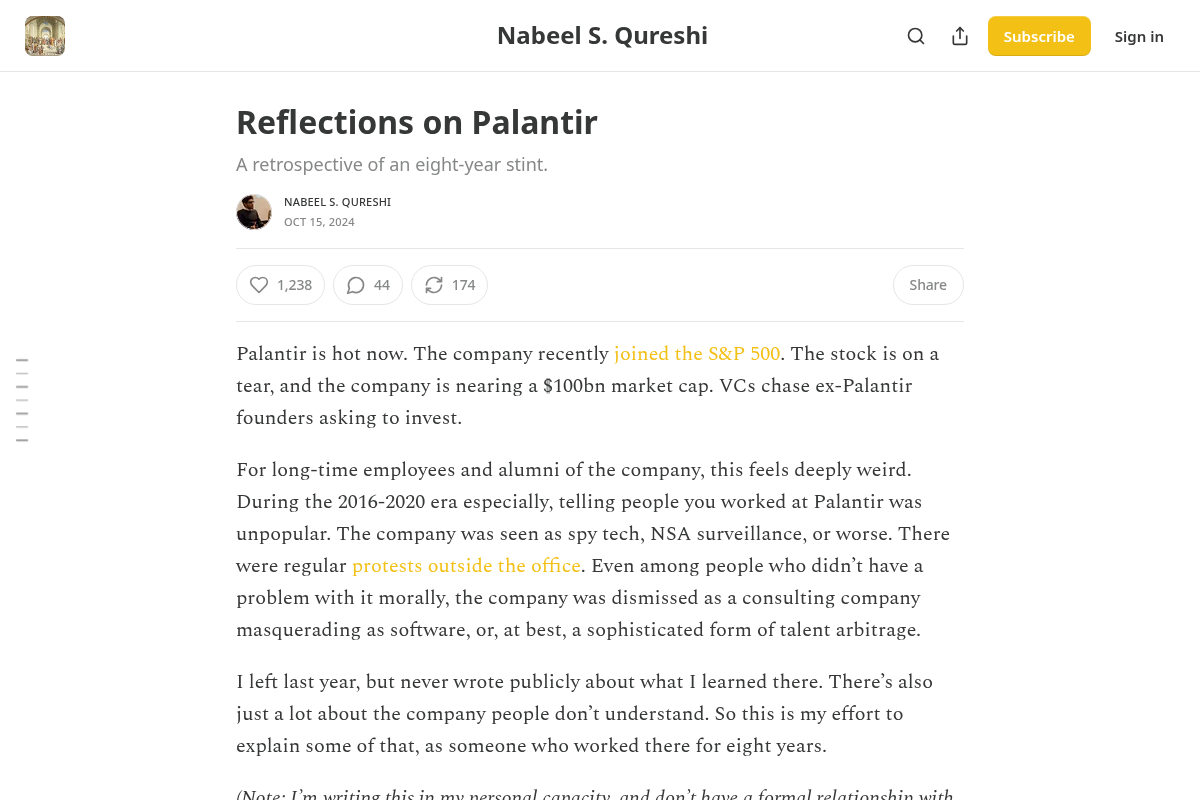Screen dimensions: 1200x800
Task: Open the 'protests outside the office' link
Action: click(466, 566)
